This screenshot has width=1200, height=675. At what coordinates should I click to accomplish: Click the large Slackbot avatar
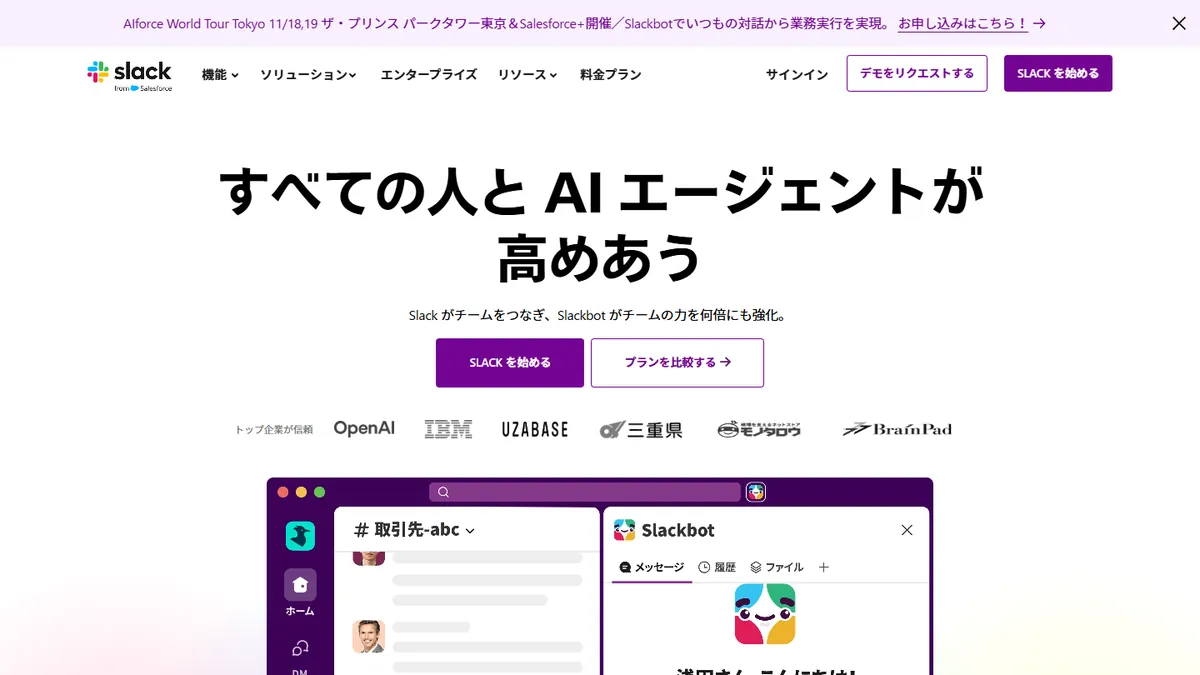(765, 614)
